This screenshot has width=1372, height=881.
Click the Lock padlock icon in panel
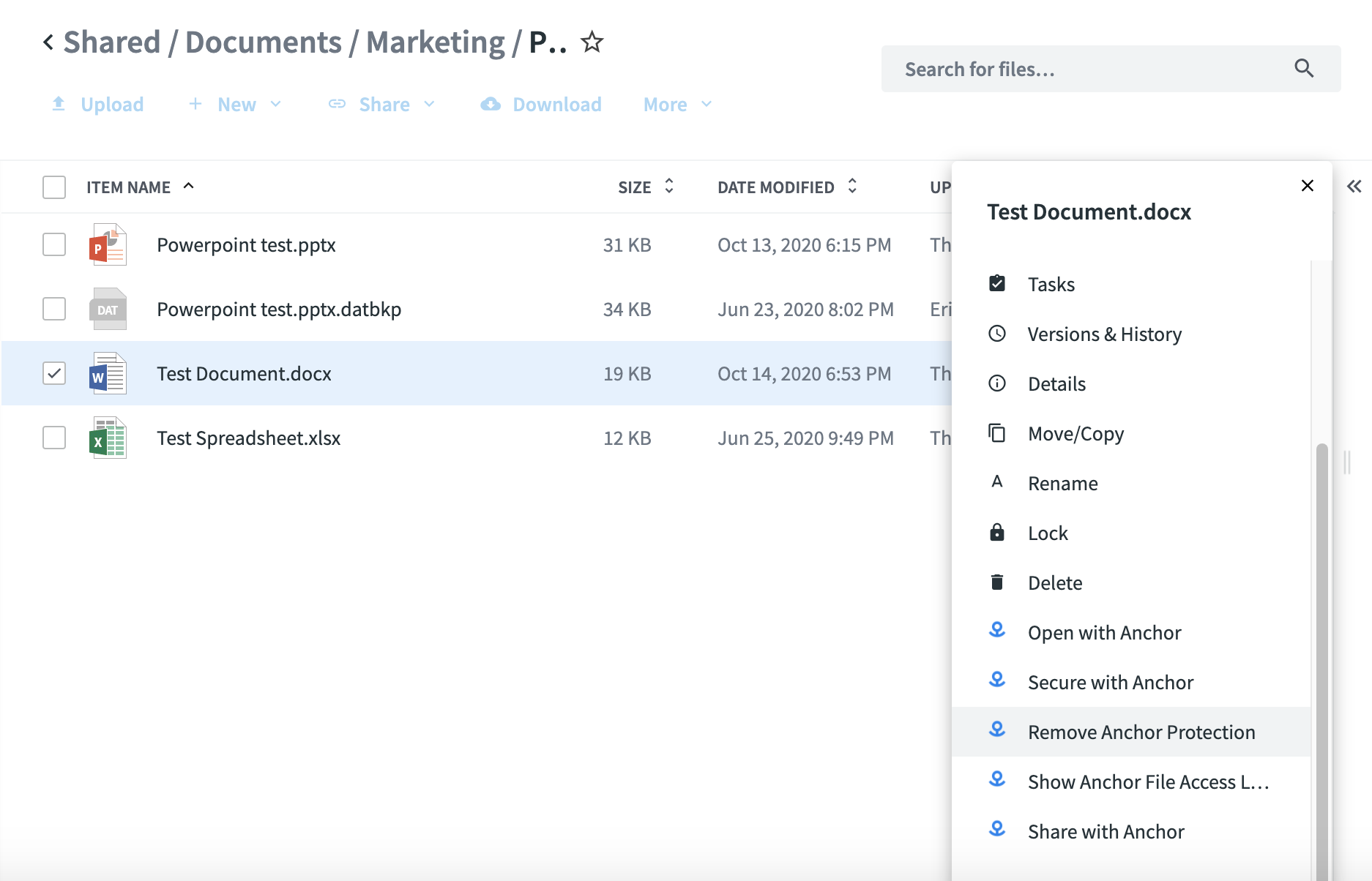click(996, 533)
